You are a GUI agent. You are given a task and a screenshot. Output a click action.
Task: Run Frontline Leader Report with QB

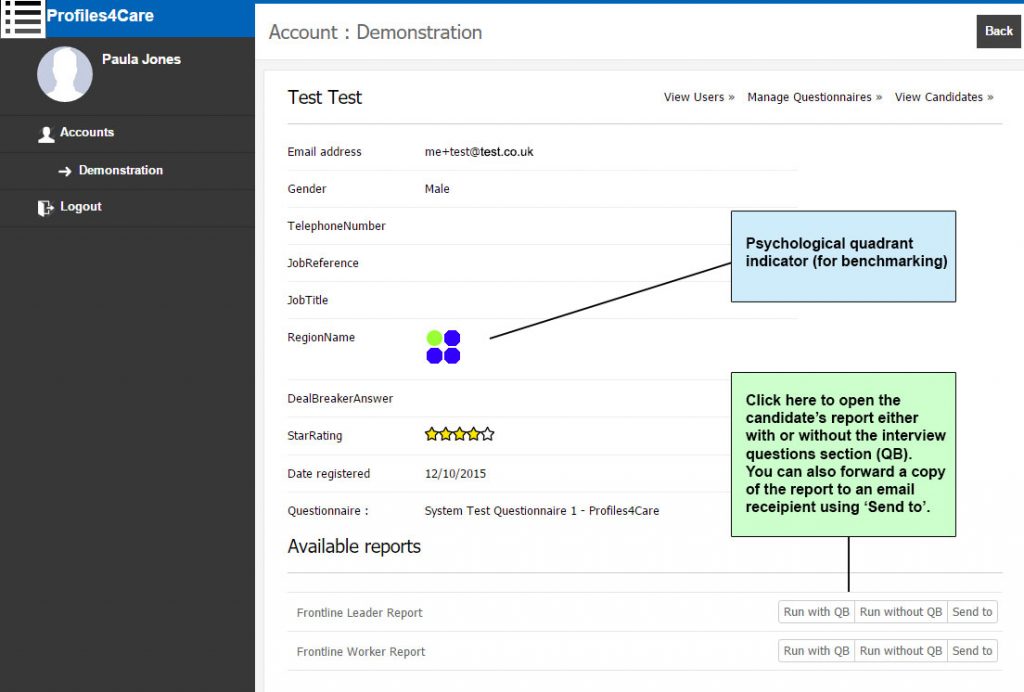click(816, 612)
